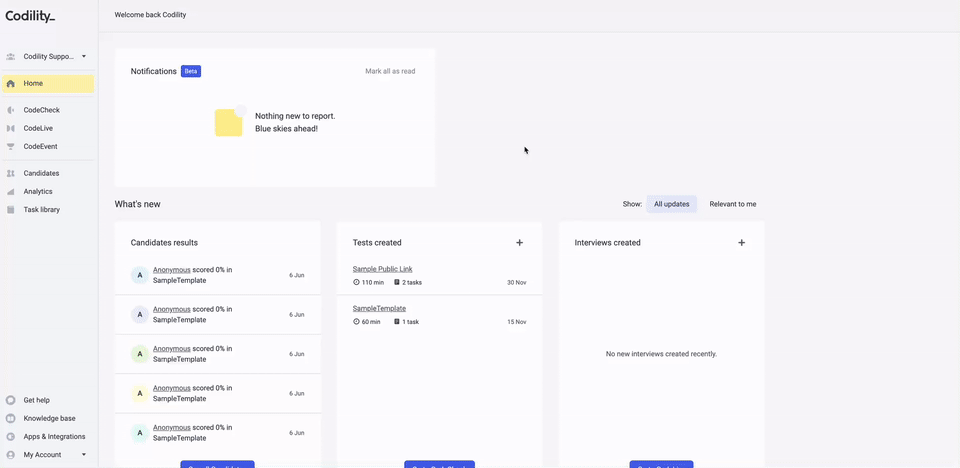Open first Anonymous candidate result link
960x468 pixels.
click(x=171, y=270)
